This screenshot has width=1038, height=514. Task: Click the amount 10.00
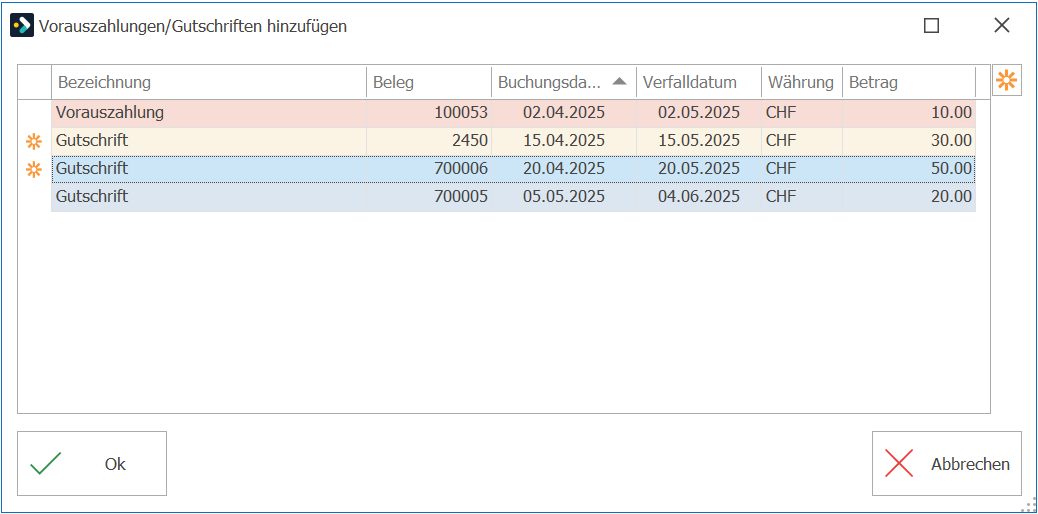pos(951,113)
